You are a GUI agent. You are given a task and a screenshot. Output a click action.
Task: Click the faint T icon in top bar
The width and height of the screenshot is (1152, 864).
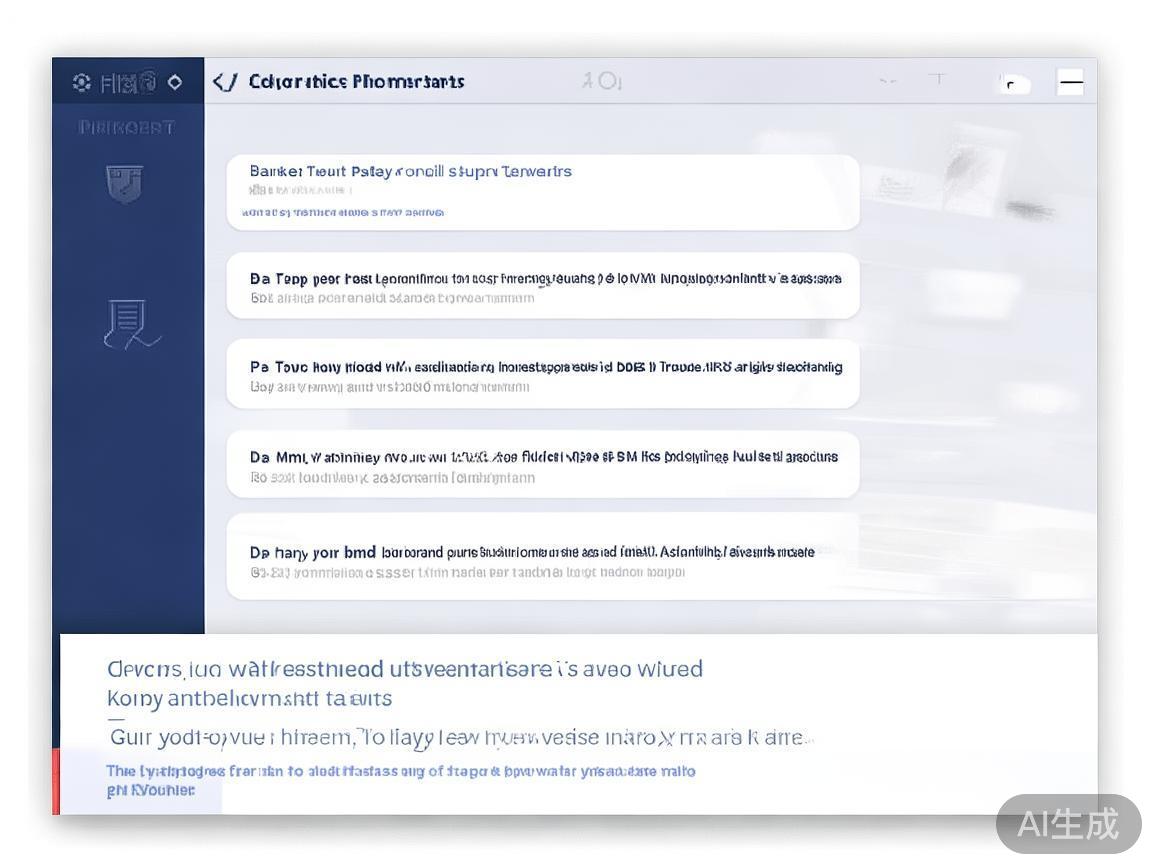pos(937,80)
